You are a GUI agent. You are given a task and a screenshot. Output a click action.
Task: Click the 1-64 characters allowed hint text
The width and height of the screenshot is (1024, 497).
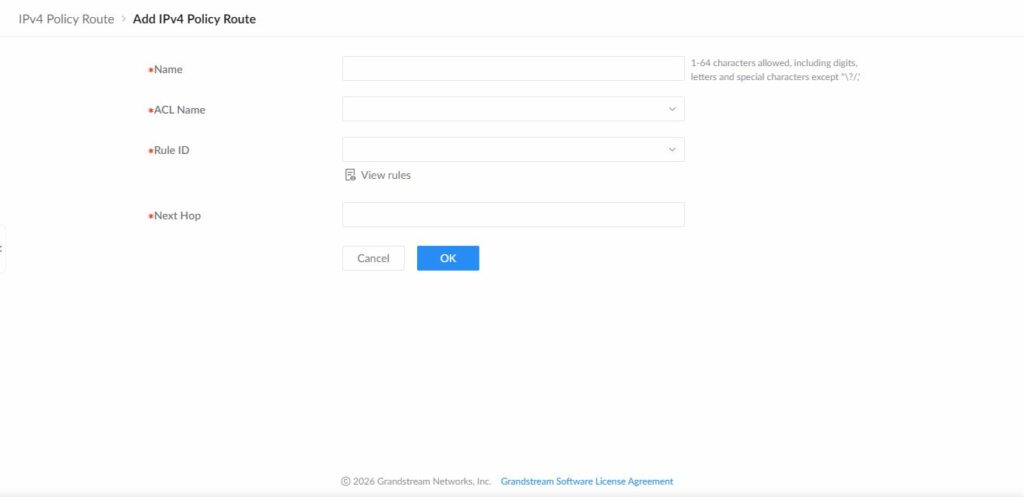click(x=775, y=70)
